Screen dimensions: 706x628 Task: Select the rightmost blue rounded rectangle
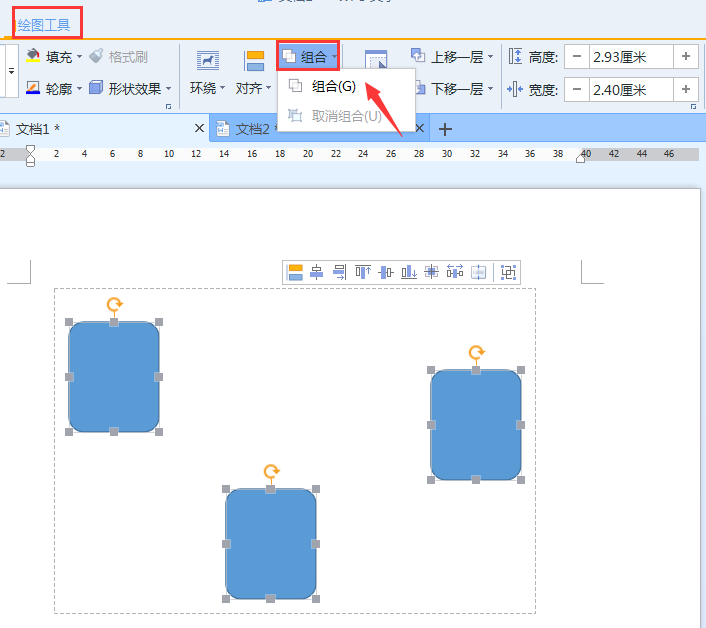coord(476,425)
